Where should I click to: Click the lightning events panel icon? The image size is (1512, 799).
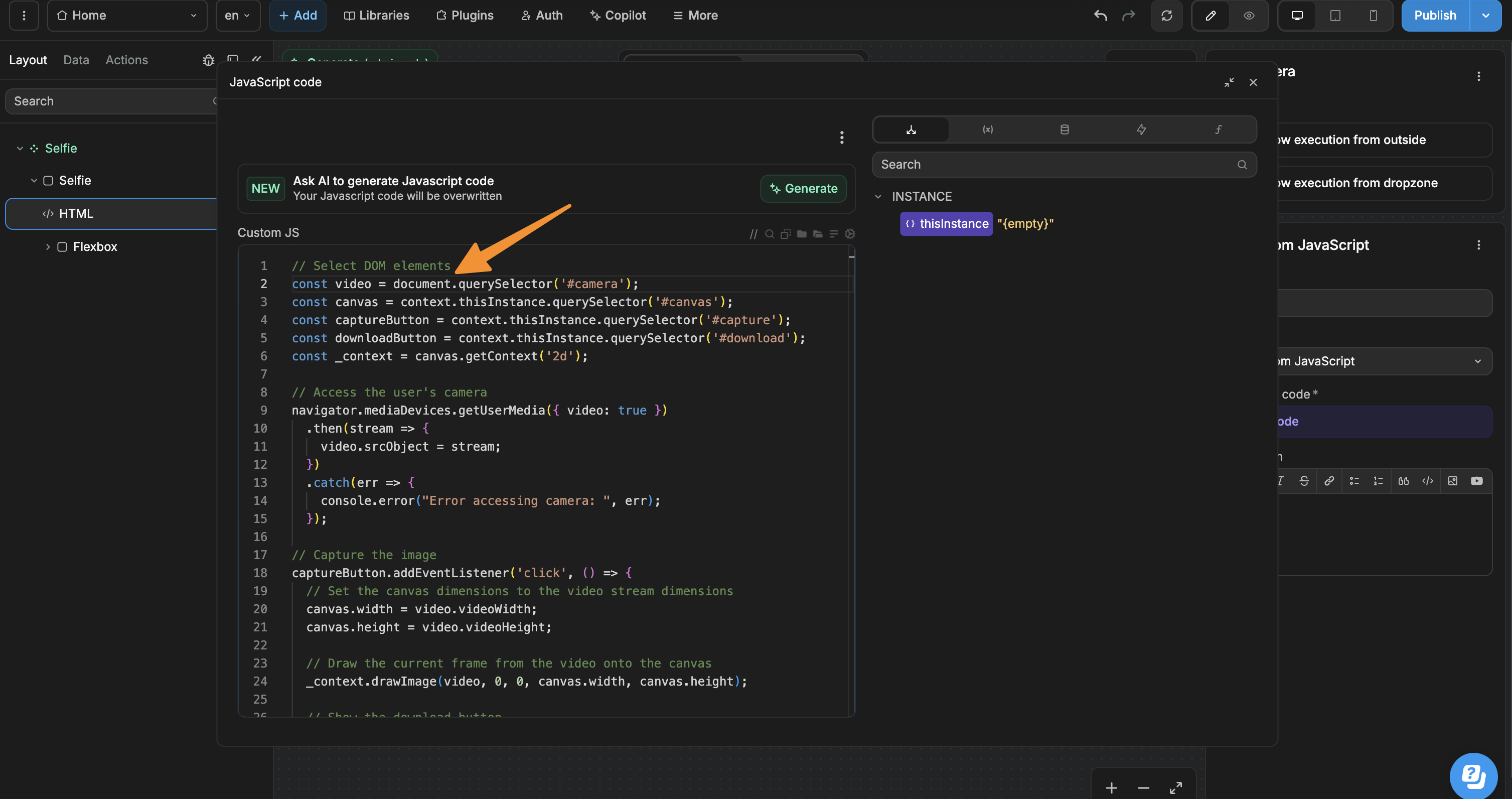[x=1141, y=129]
